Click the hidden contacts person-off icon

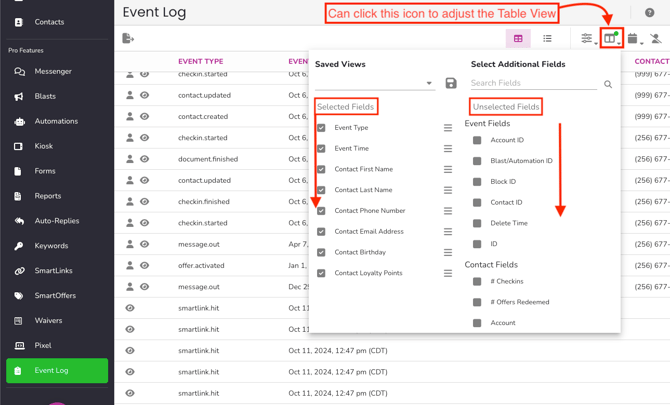click(x=655, y=39)
